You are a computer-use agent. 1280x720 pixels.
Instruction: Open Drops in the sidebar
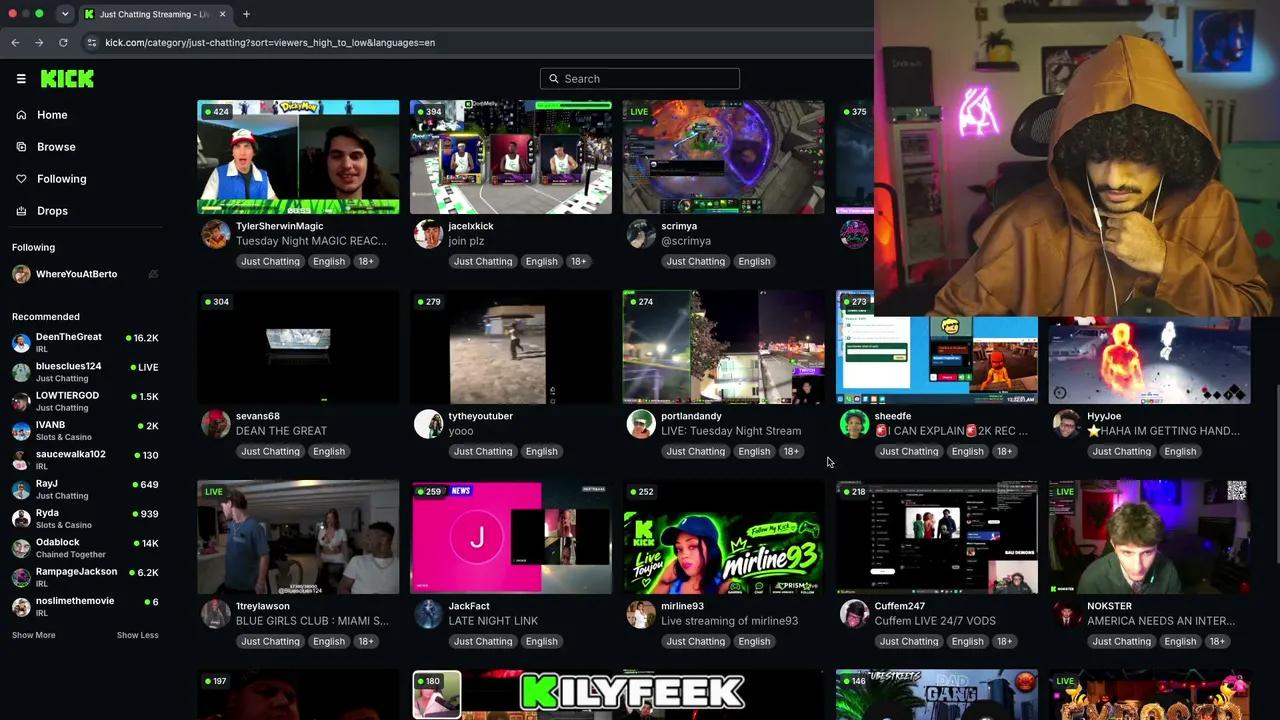tap(52, 211)
